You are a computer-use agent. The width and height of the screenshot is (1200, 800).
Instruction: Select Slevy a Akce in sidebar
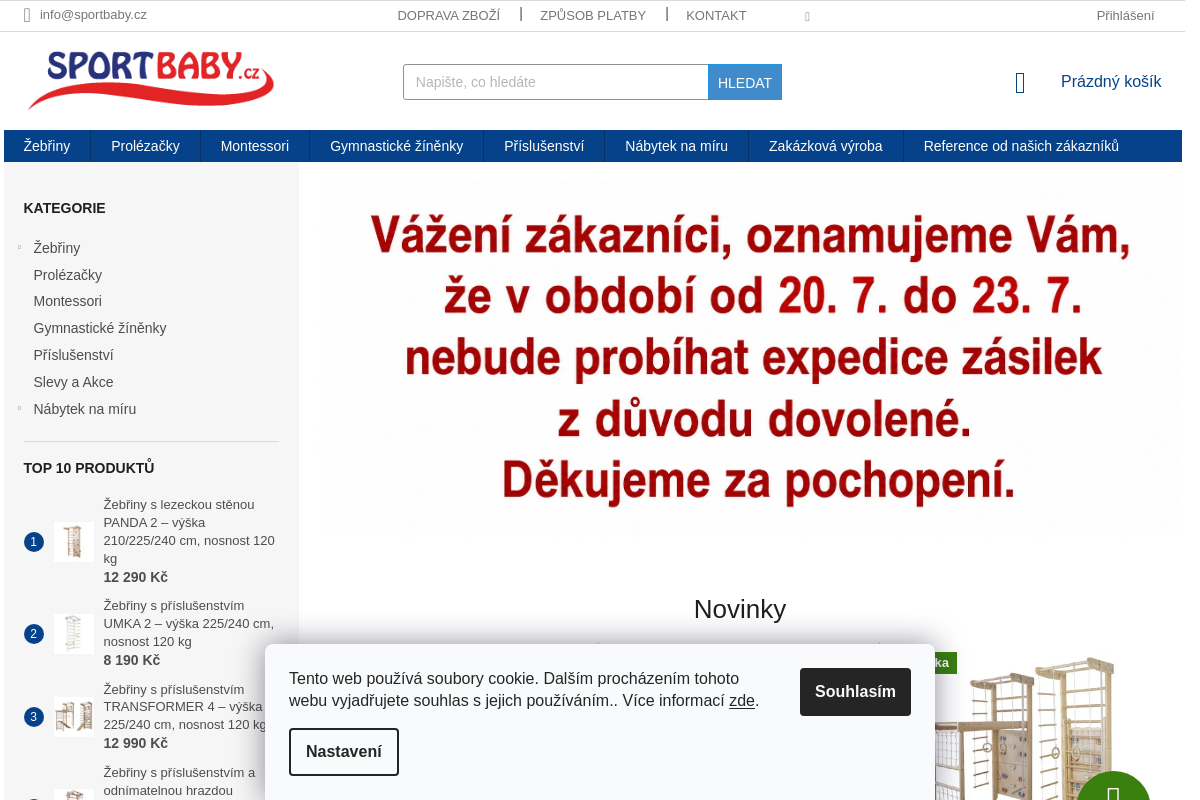73,382
